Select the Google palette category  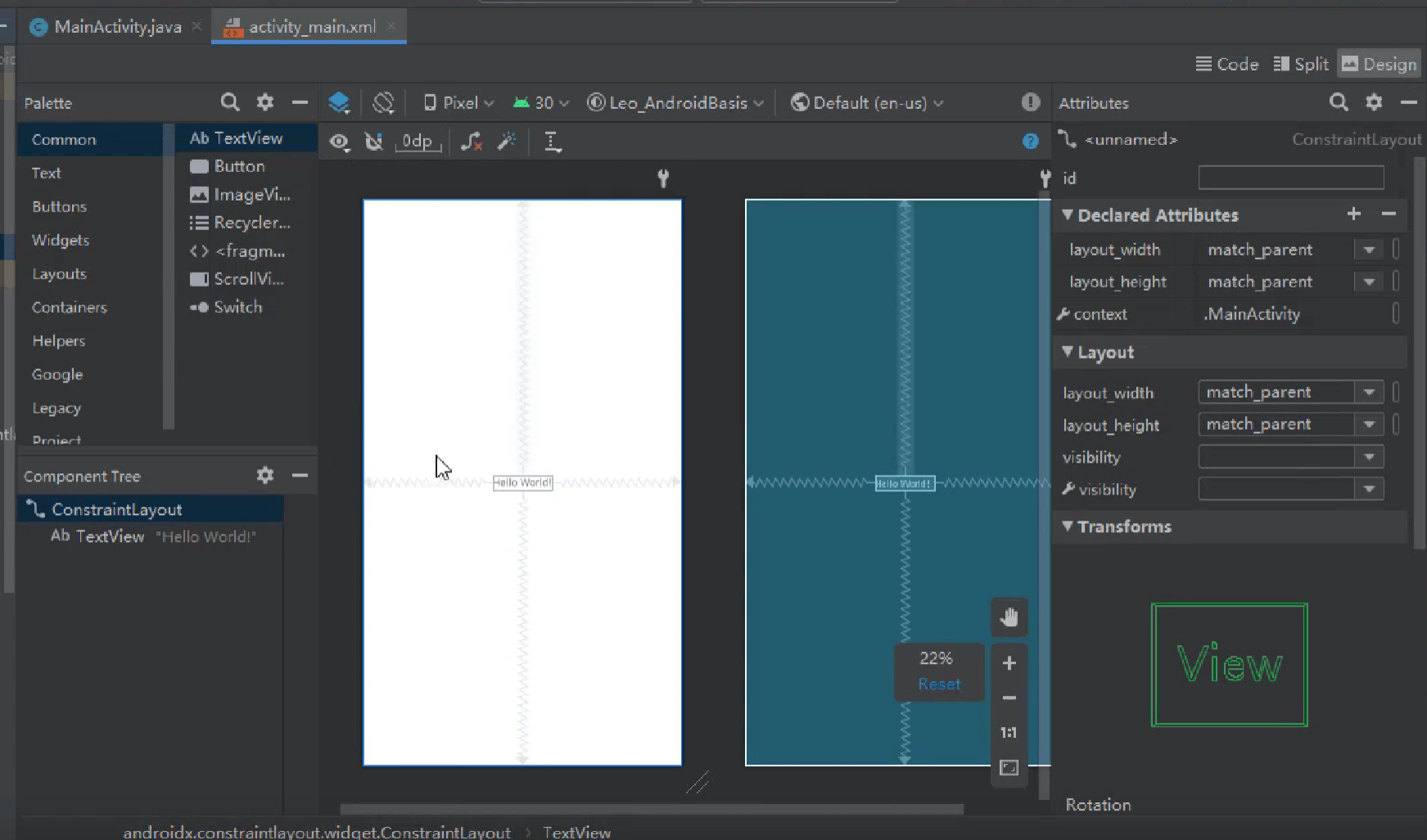[90, 374]
